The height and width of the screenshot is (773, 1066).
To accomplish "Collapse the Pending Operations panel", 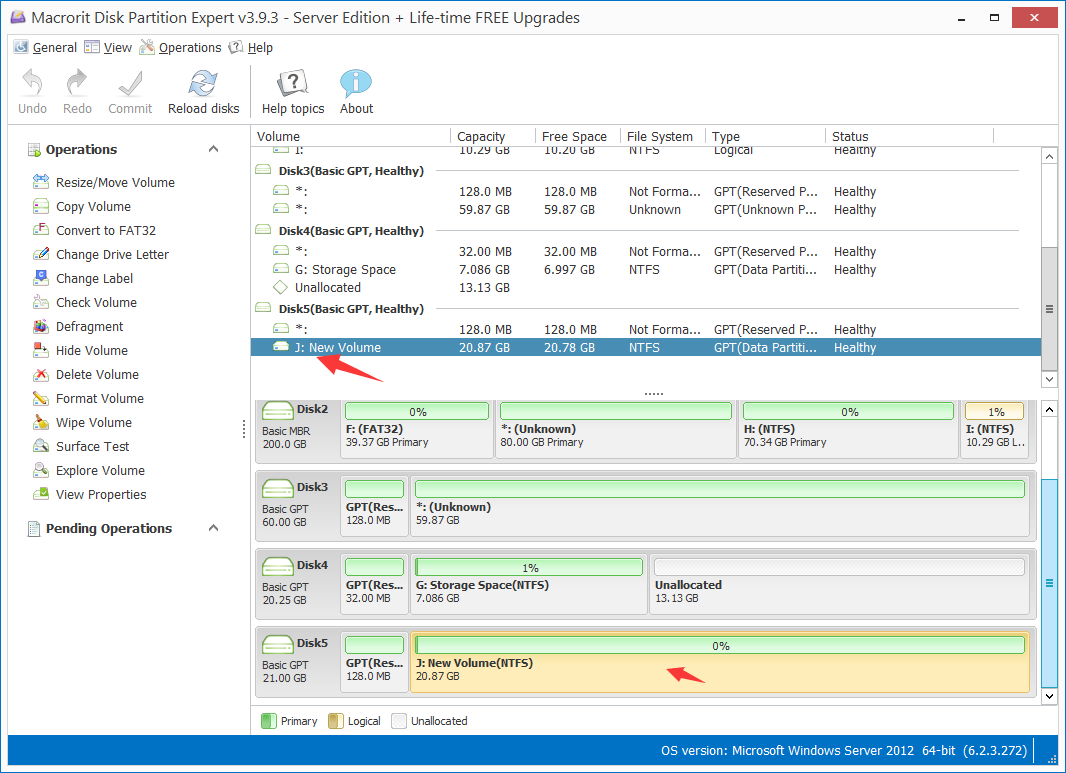I will 213,528.
